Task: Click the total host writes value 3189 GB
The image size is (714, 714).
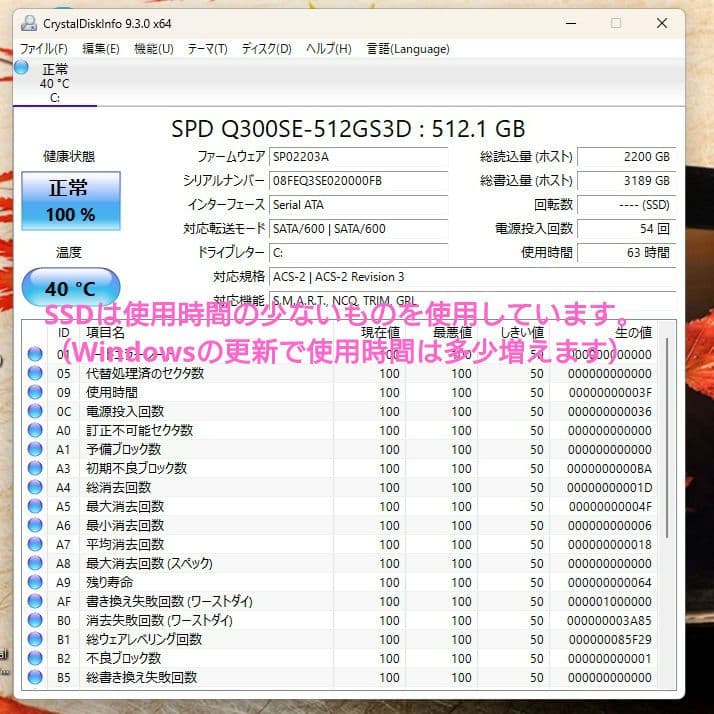Action: pyautogui.click(x=627, y=181)
